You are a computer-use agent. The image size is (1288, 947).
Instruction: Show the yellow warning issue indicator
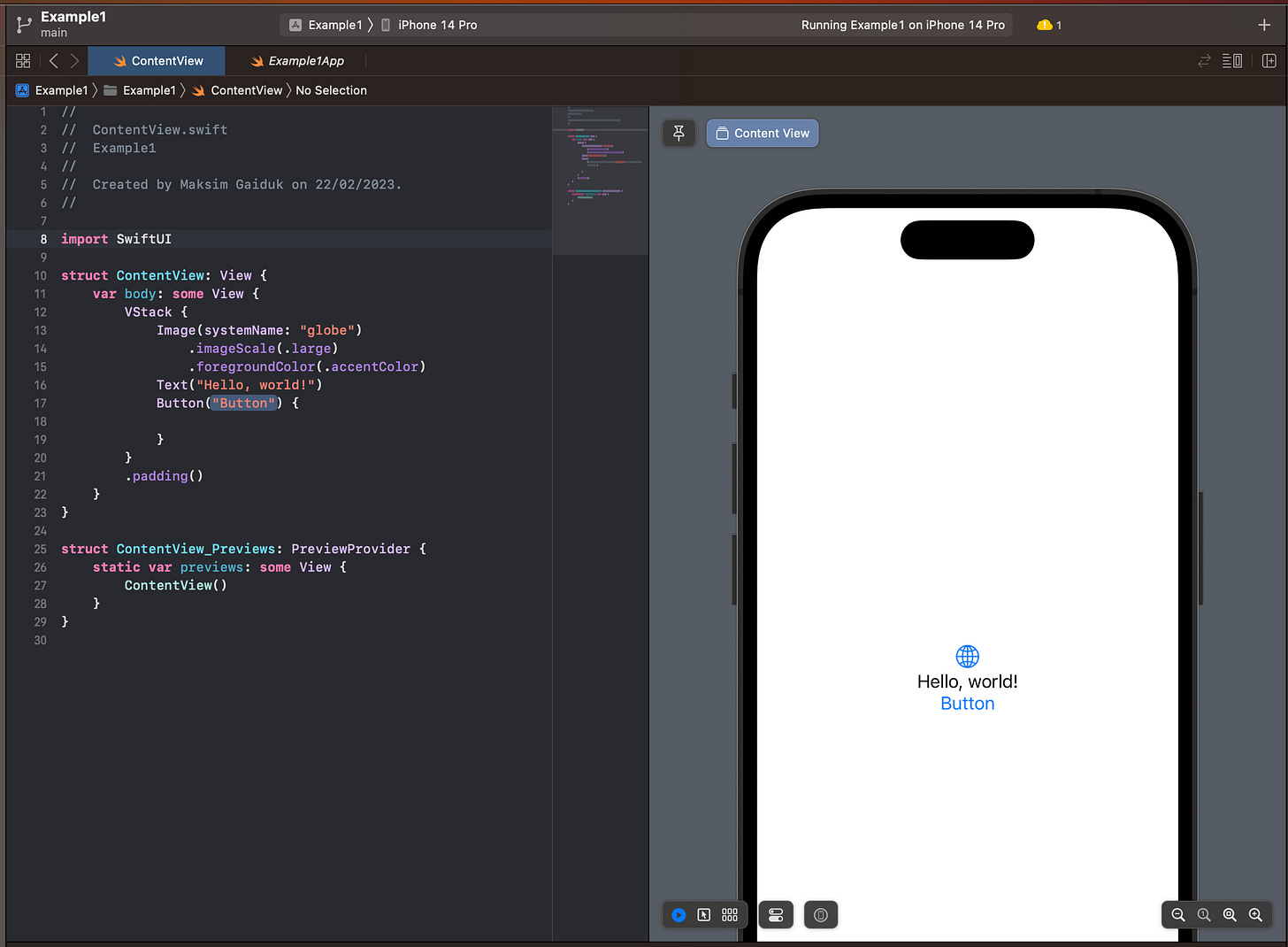click(x=1049, y=25)
